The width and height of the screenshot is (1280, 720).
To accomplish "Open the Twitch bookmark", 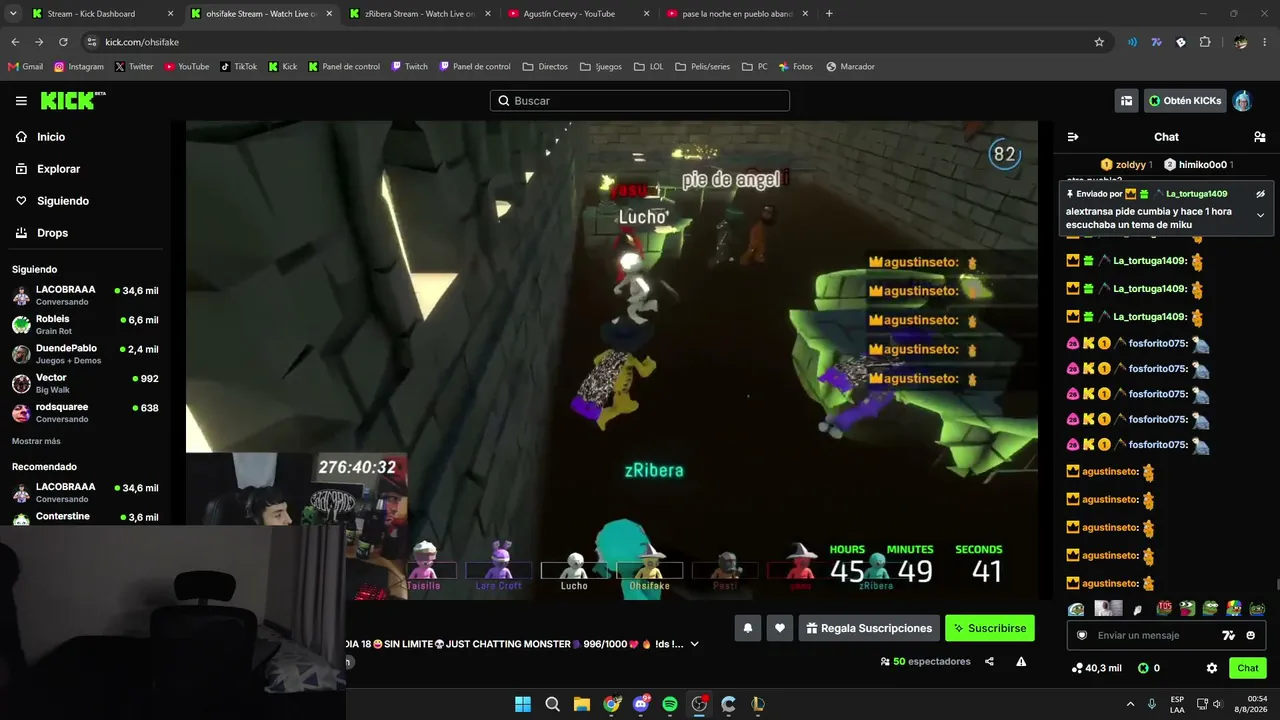I will click(410, 67).
